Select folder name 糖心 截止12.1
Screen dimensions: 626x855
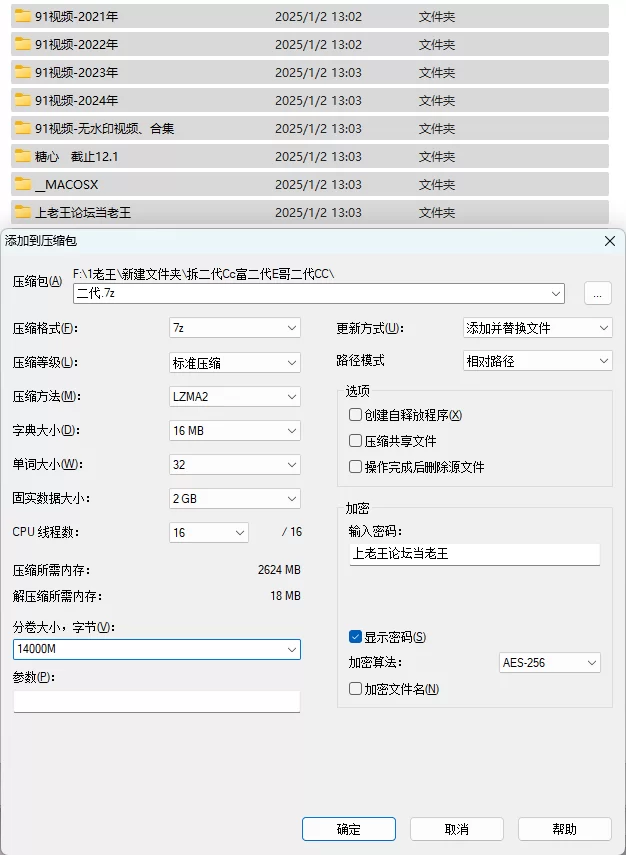tap(76, 156)
